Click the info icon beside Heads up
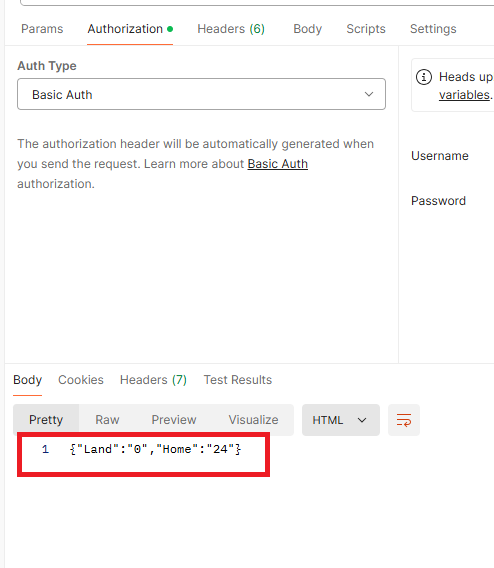This screenshot has width=494, height=568. click(424, 77)
